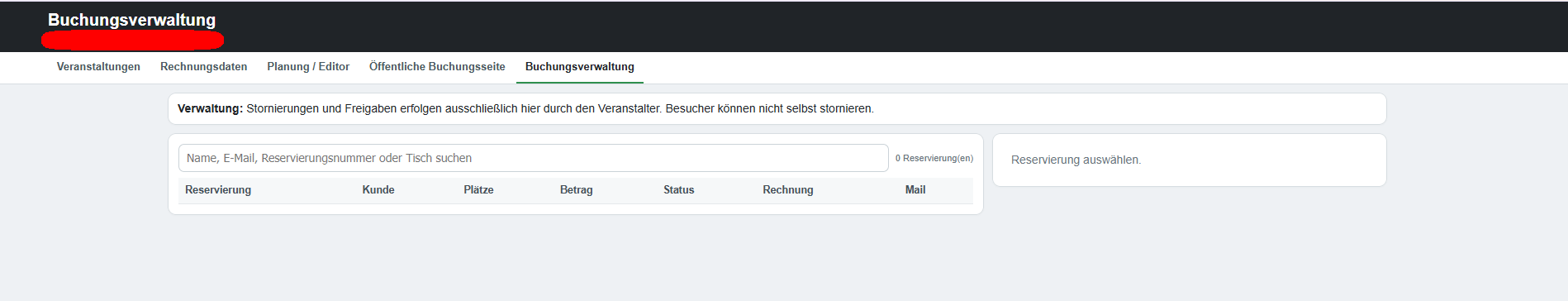This screenshot has width=1568, height=301.
Task: Sort by the Kunde column header
Action: tap(378, 190)
